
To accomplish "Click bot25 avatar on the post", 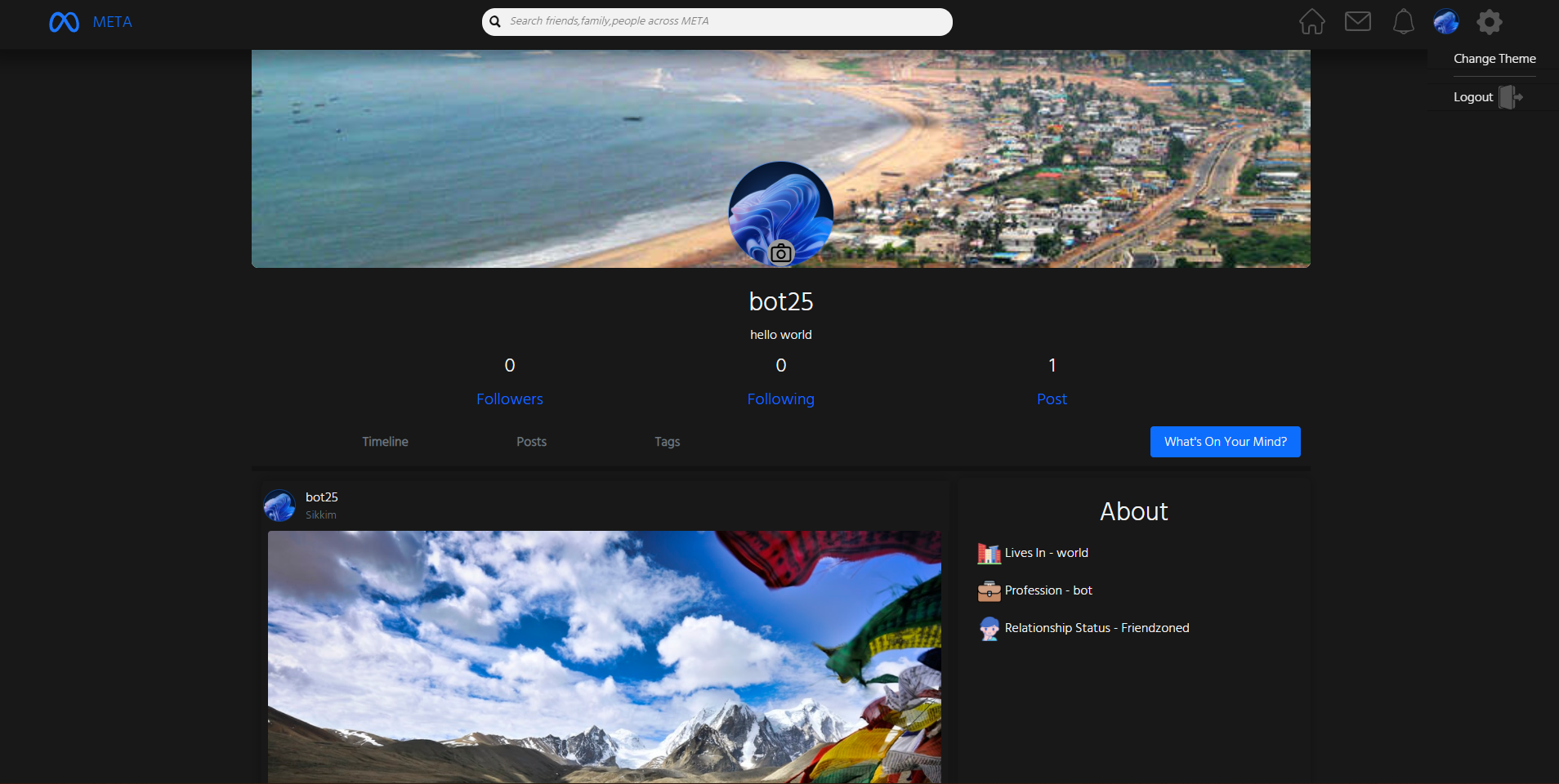I will point(279,506).
